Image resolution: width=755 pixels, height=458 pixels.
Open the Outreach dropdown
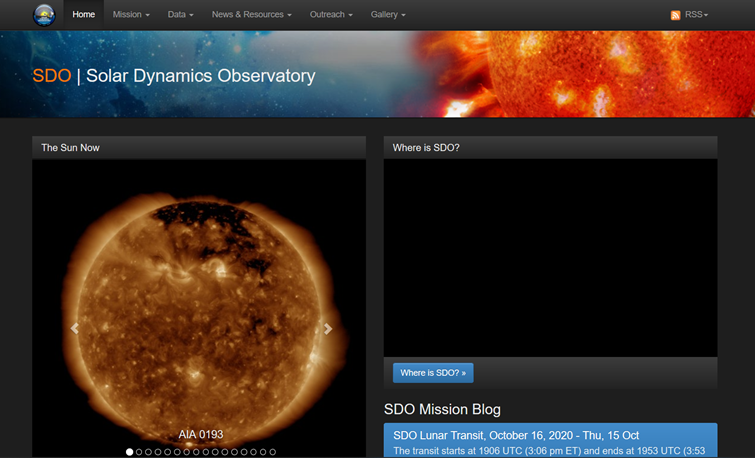point(331,14)
